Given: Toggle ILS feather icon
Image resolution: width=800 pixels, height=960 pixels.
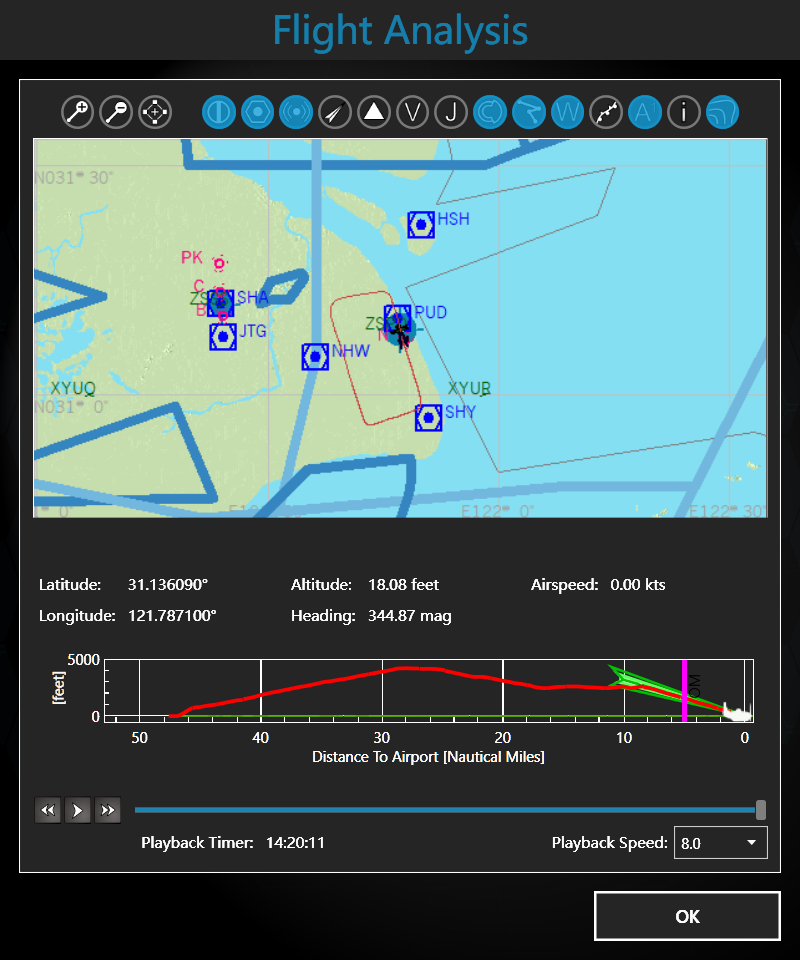Looking at the screenshot, I should (x=335, y=113).
